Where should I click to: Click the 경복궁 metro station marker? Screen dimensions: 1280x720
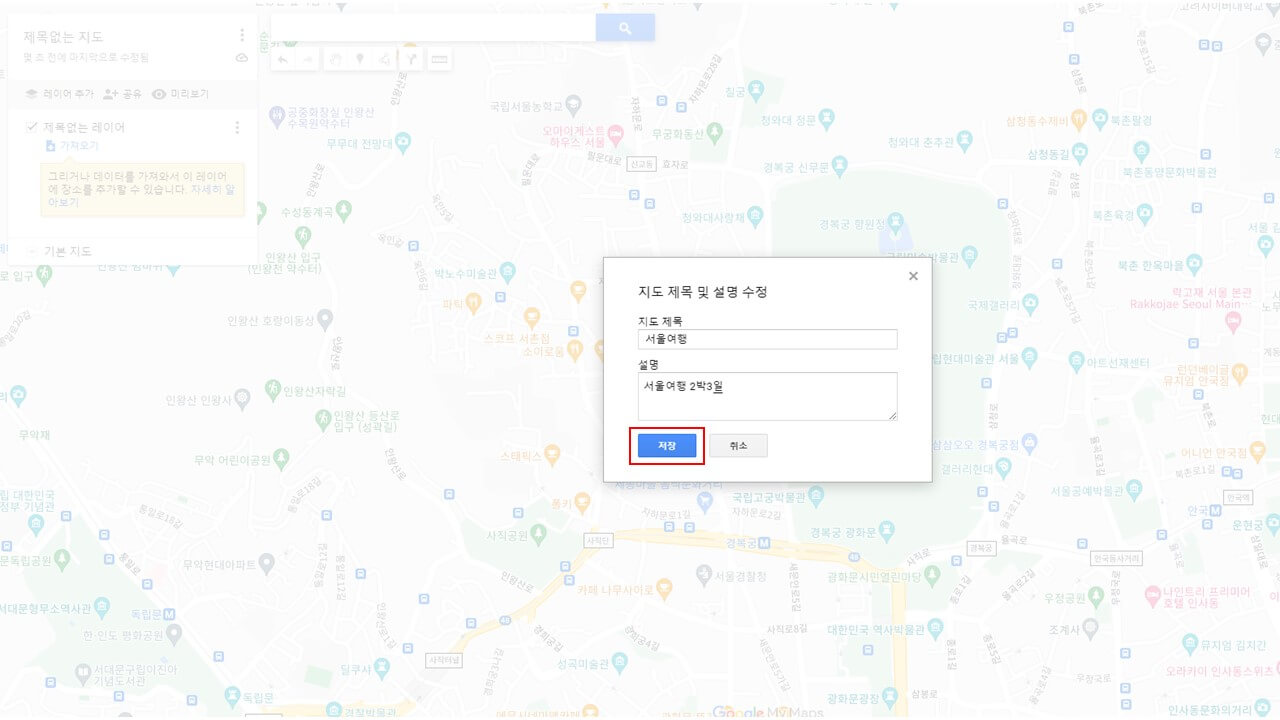point(763,543)
